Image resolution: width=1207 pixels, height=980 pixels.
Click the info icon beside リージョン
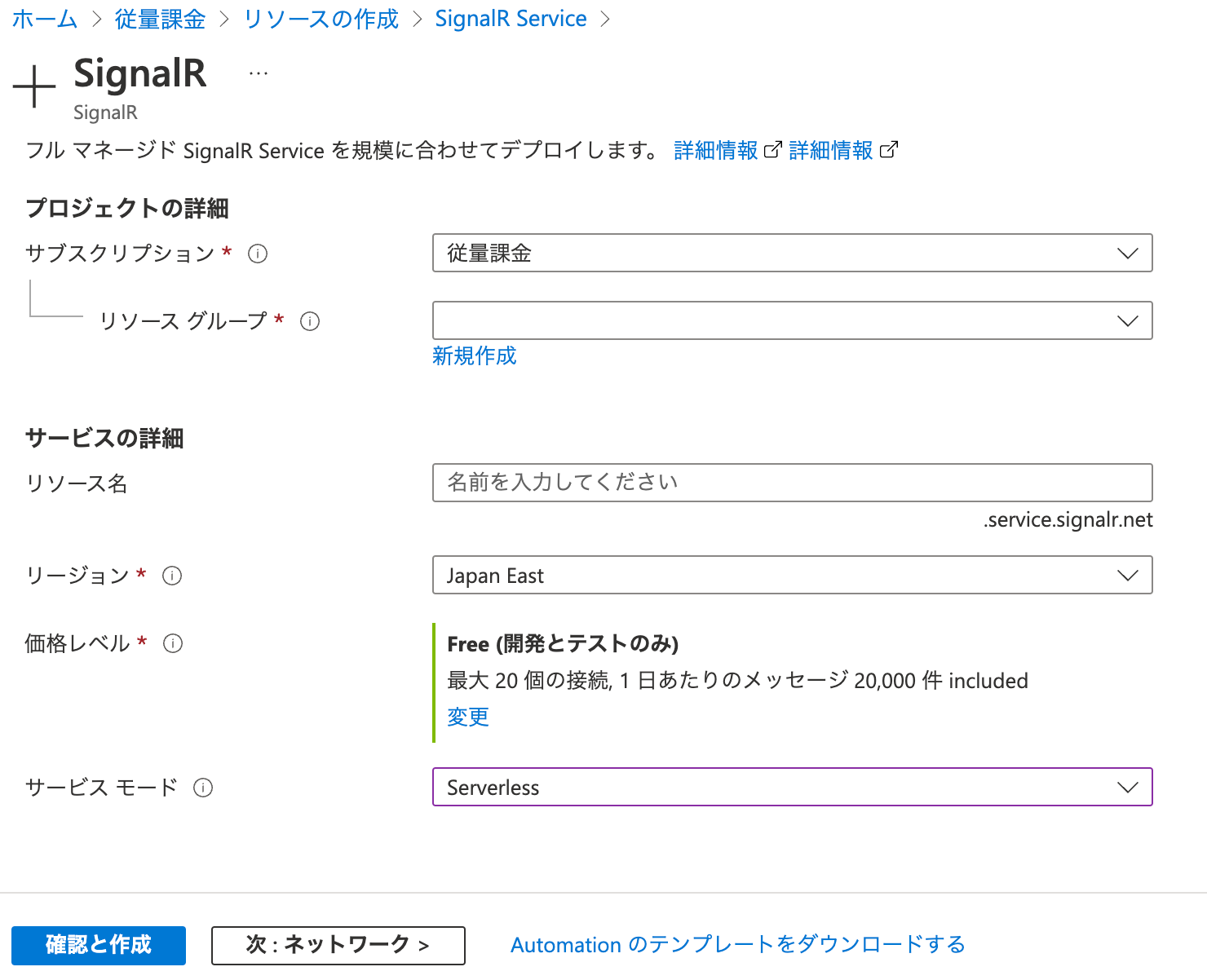172,576
